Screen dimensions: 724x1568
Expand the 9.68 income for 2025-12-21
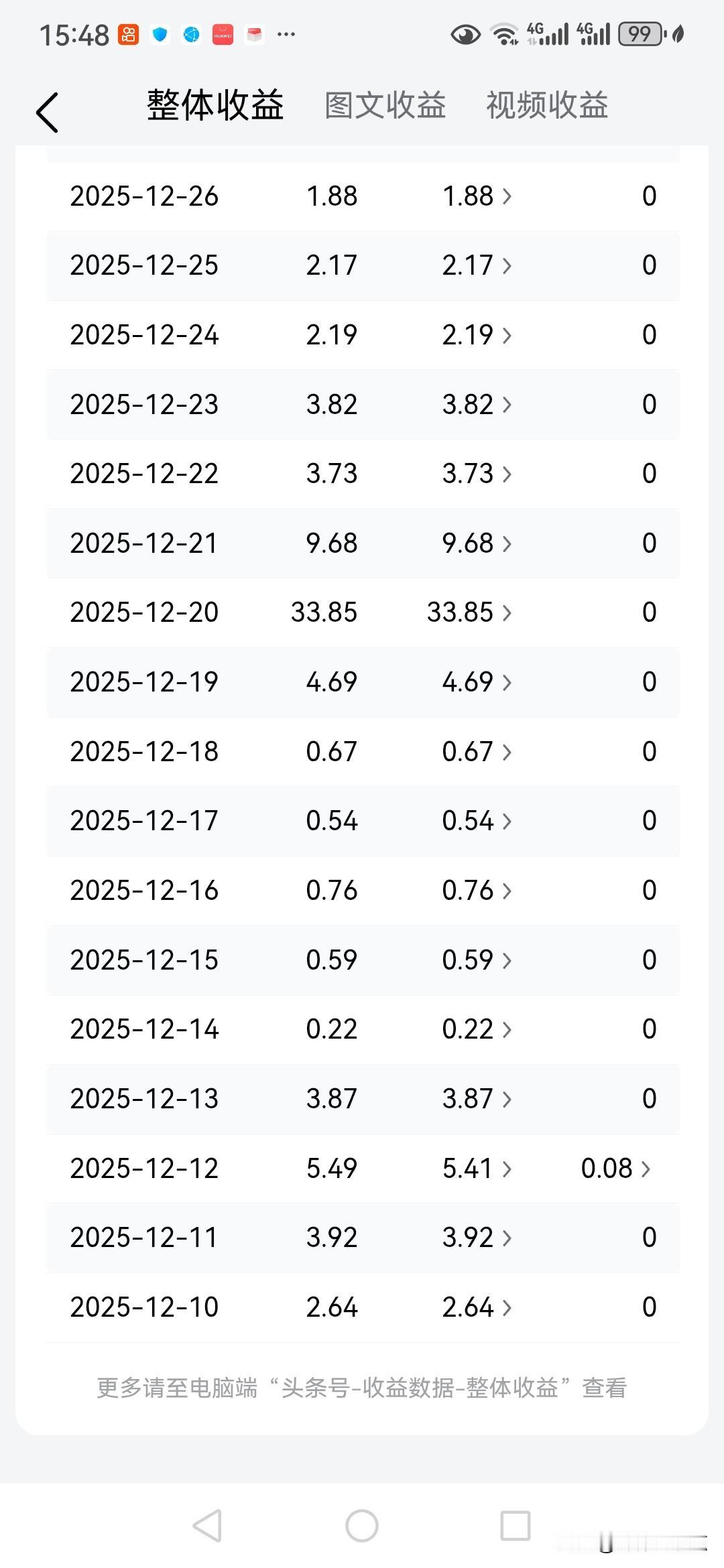(477, 543)
